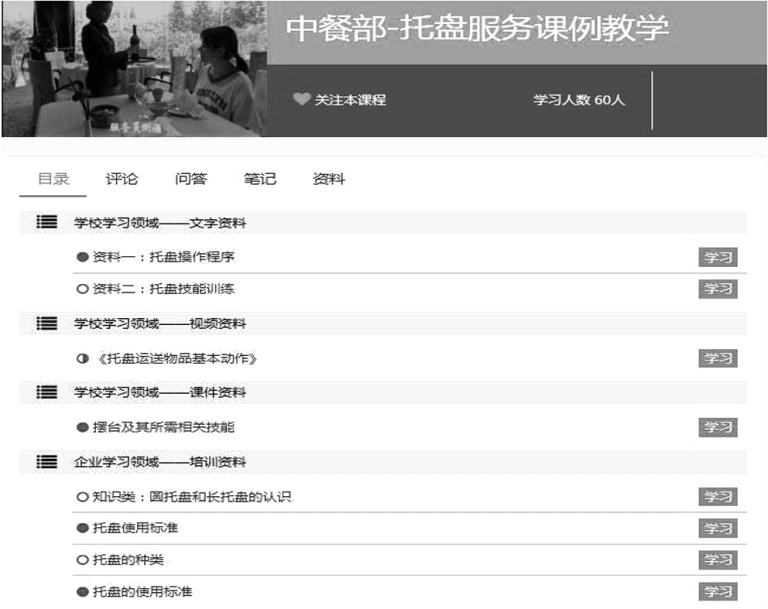
Task: Open the 问答 tab
Action: [190, 180]
